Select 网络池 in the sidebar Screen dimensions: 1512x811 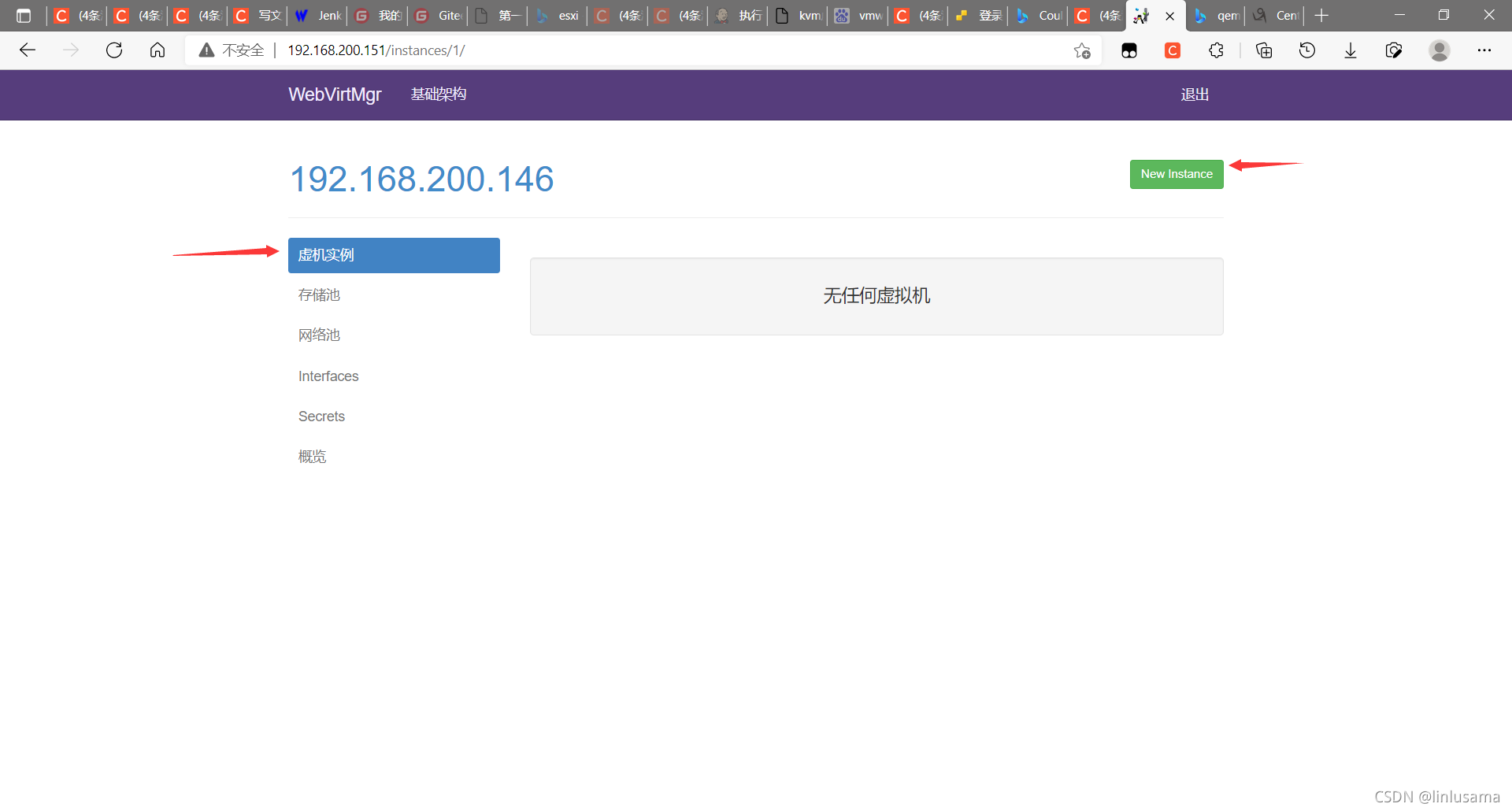(x=394, y=335)
